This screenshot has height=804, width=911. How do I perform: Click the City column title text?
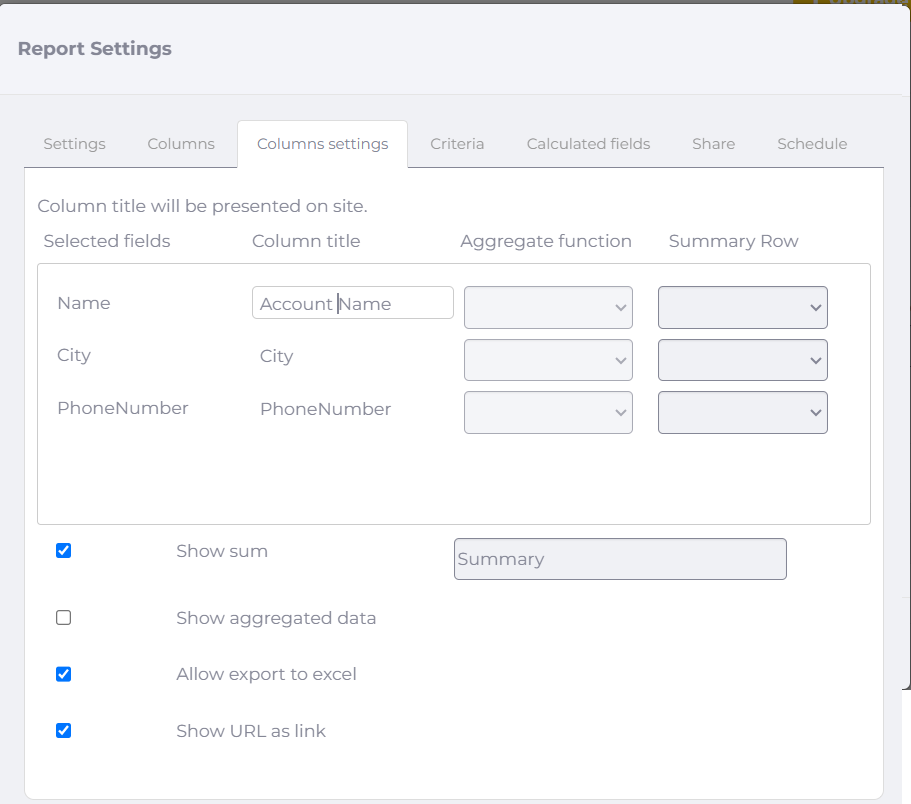click(x=277, y=356)
